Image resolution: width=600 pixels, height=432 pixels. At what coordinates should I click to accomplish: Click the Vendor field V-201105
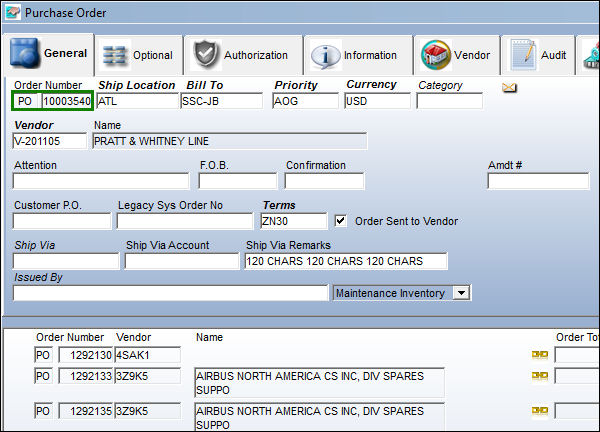50,141
